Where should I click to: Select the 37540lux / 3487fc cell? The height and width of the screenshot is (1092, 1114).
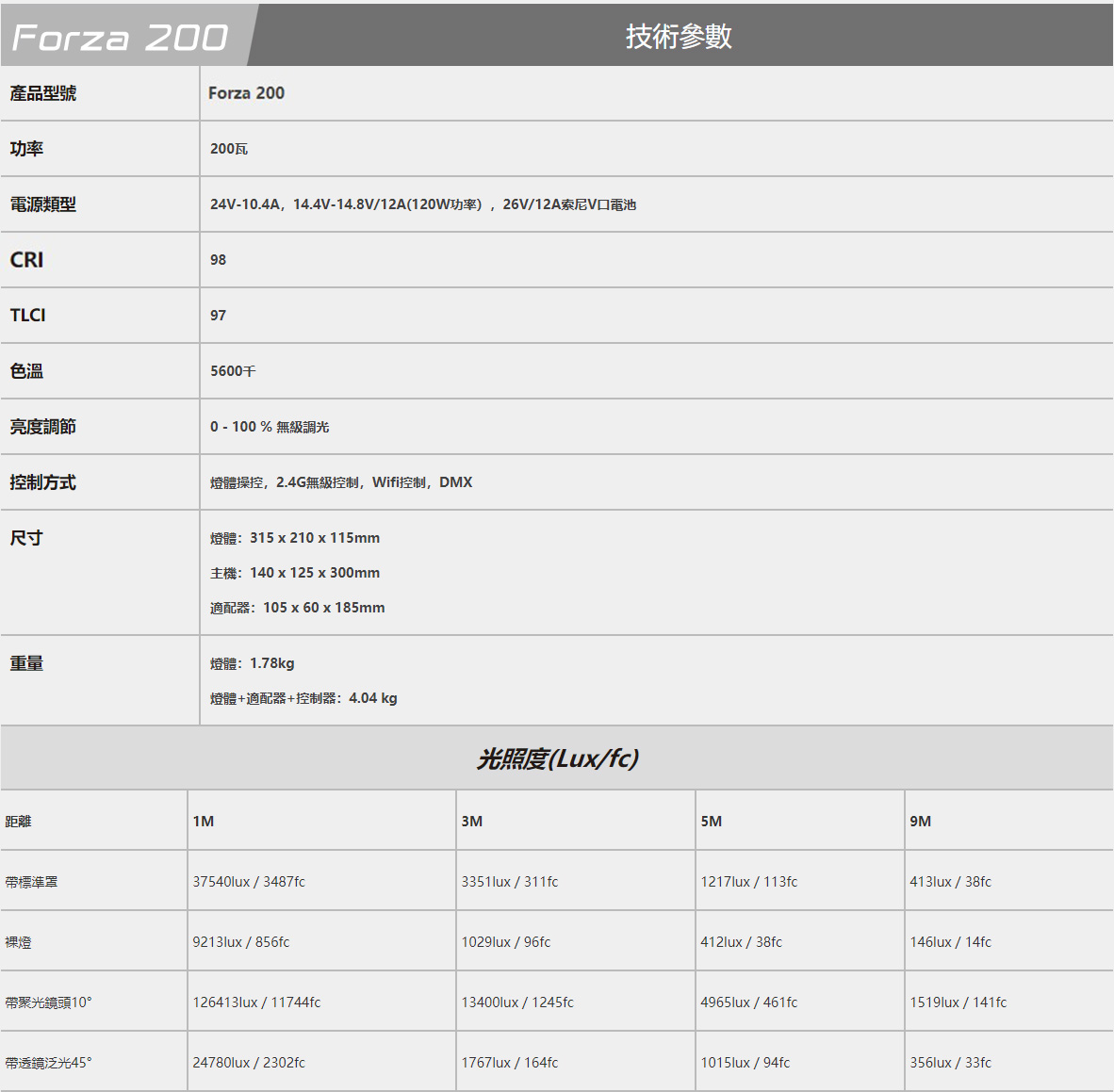[x=249, y=882]
